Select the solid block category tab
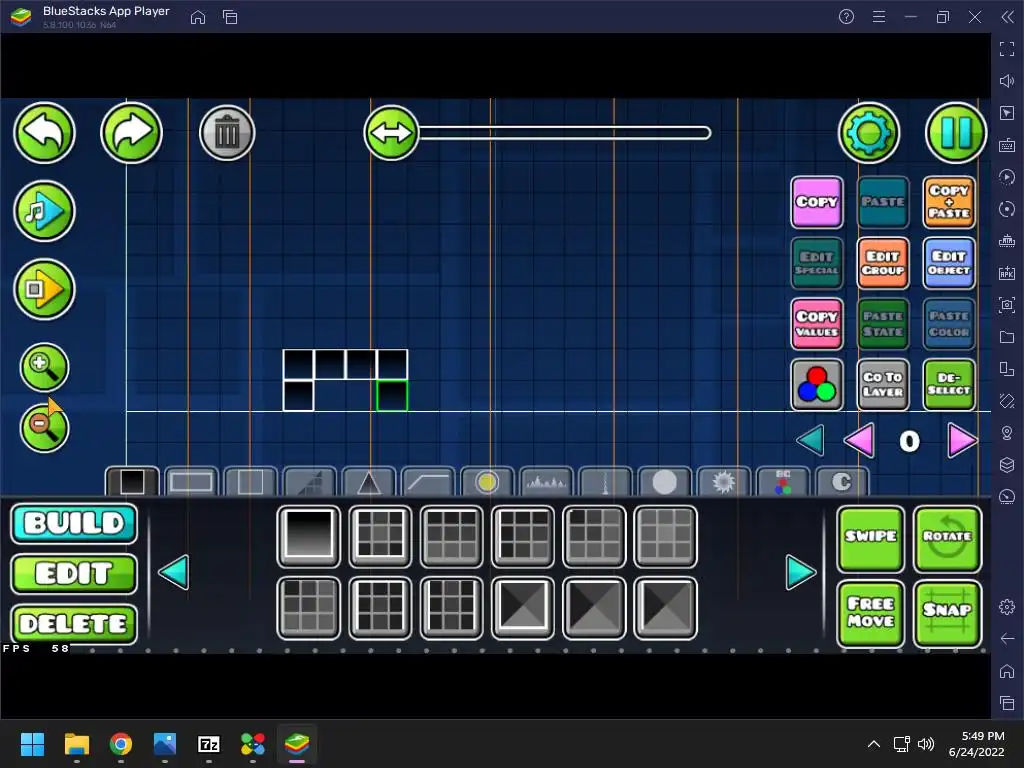 tap(132, 482)
